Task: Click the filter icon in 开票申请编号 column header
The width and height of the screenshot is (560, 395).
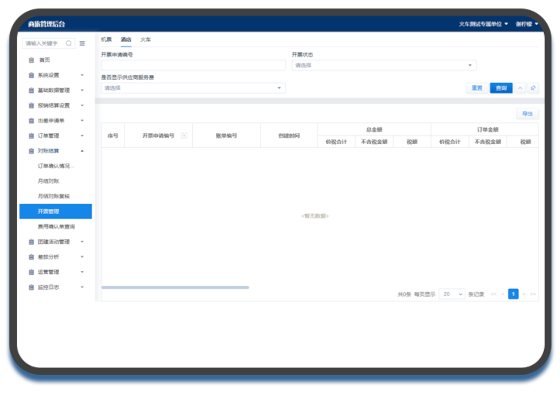Action: (x=184, y=136)
